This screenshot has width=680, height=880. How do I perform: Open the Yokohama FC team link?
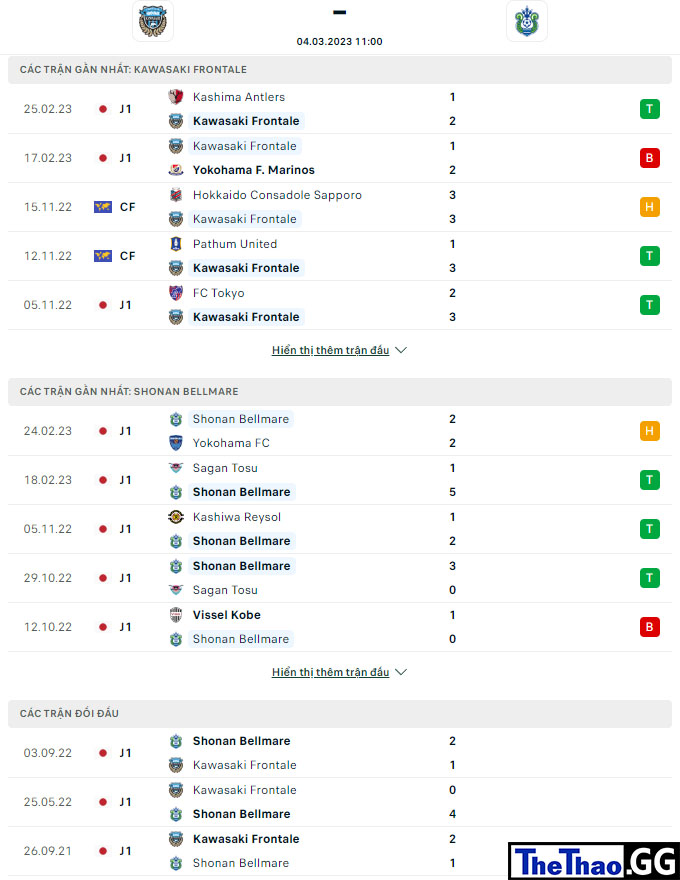231,443
